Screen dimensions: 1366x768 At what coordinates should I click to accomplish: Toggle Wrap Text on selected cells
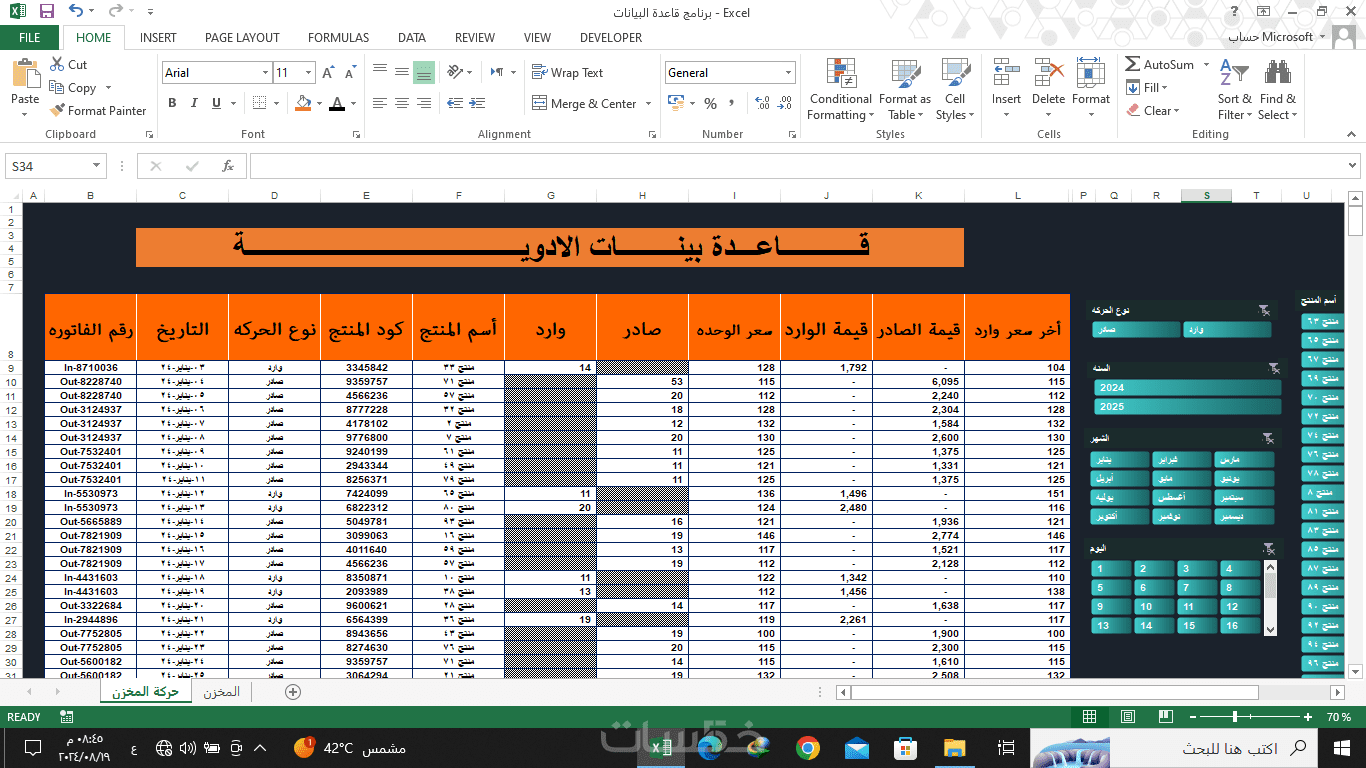coord(566,73)
